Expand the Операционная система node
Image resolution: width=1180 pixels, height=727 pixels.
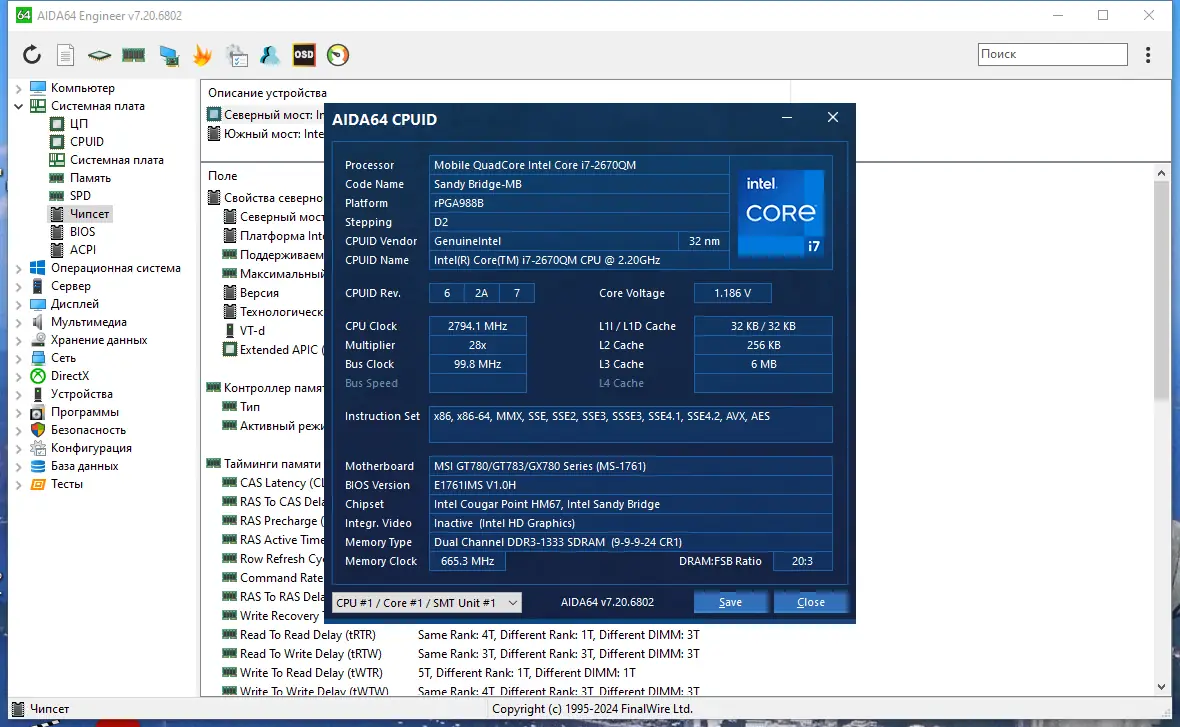(19, 268)
